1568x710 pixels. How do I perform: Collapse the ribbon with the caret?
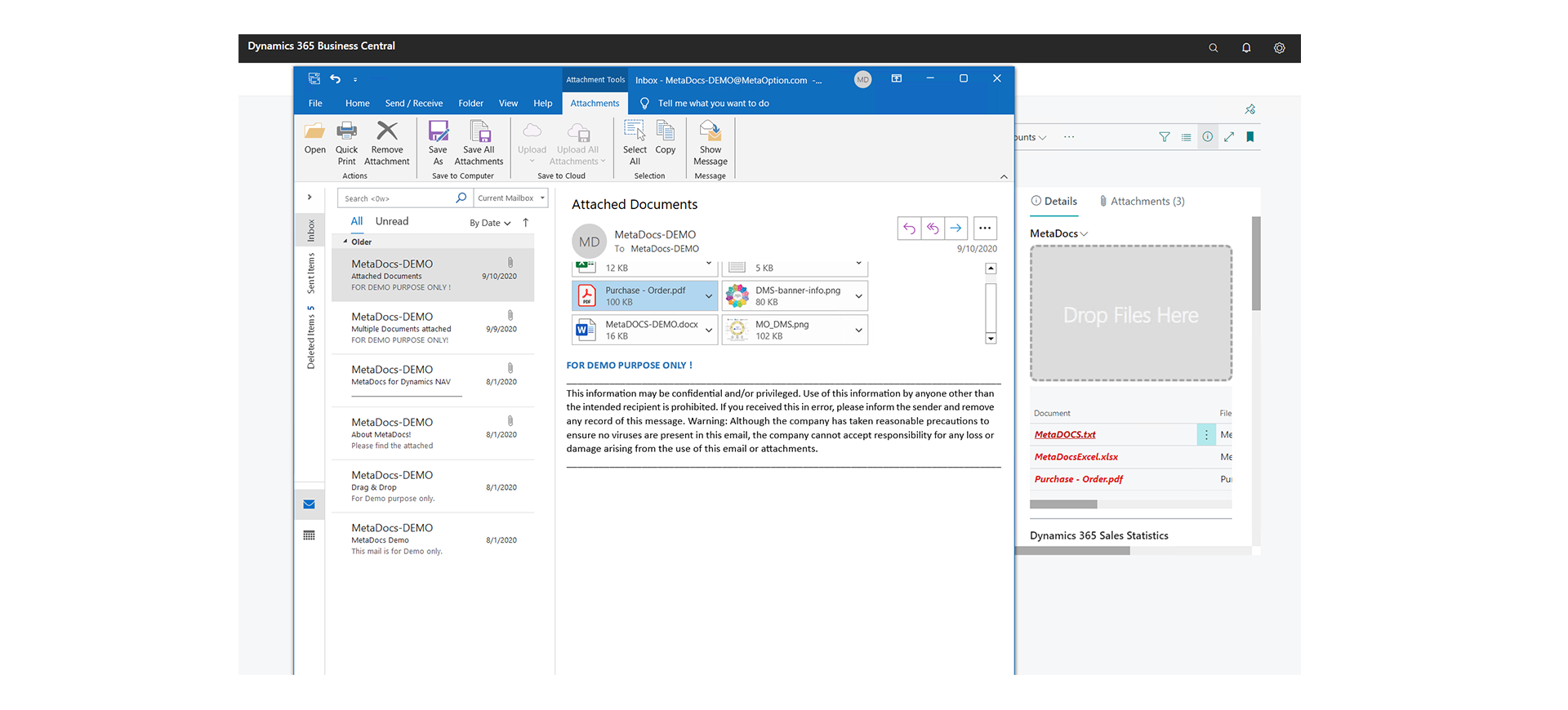click(1004, 176)
